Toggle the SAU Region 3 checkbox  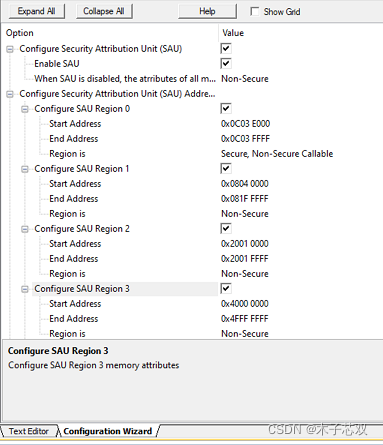tap(226, 289)
